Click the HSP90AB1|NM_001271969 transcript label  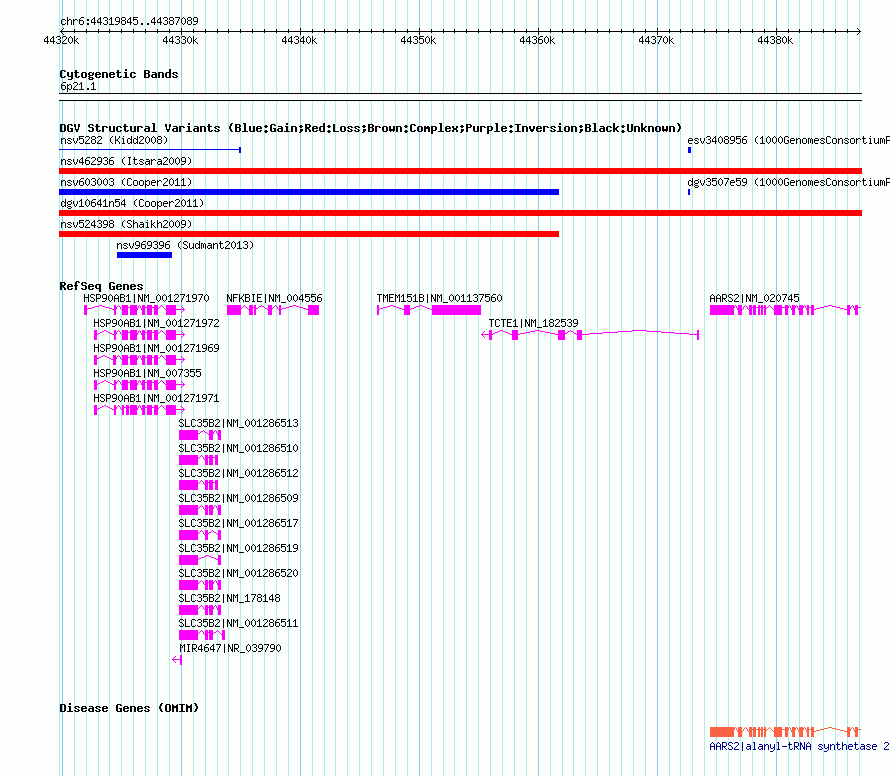[156, 348]
